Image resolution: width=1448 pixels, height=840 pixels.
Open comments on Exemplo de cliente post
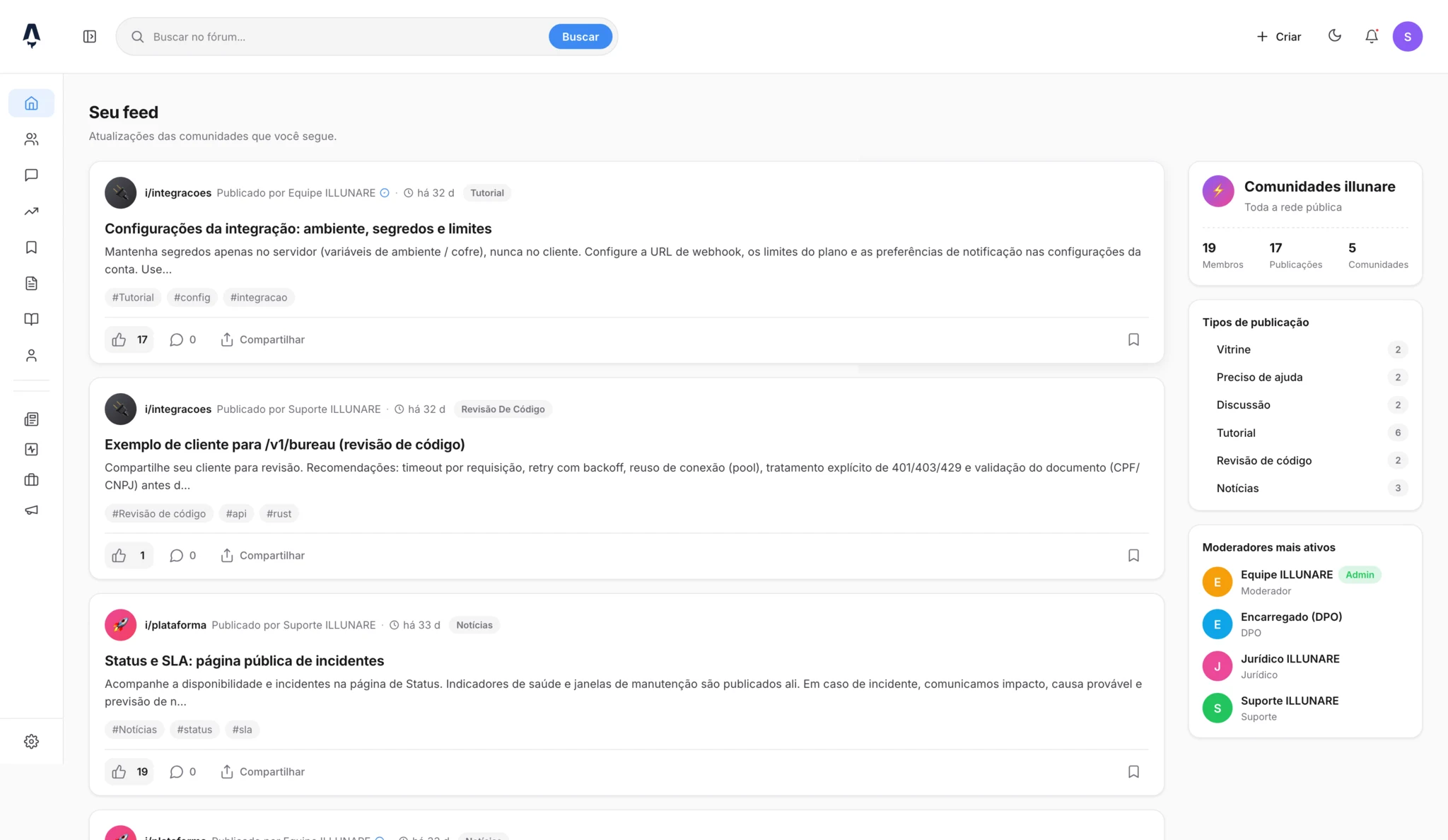183,556
